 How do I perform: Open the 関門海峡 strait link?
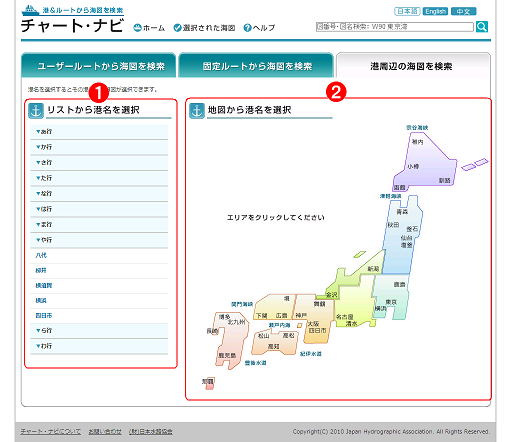point(242,304)
